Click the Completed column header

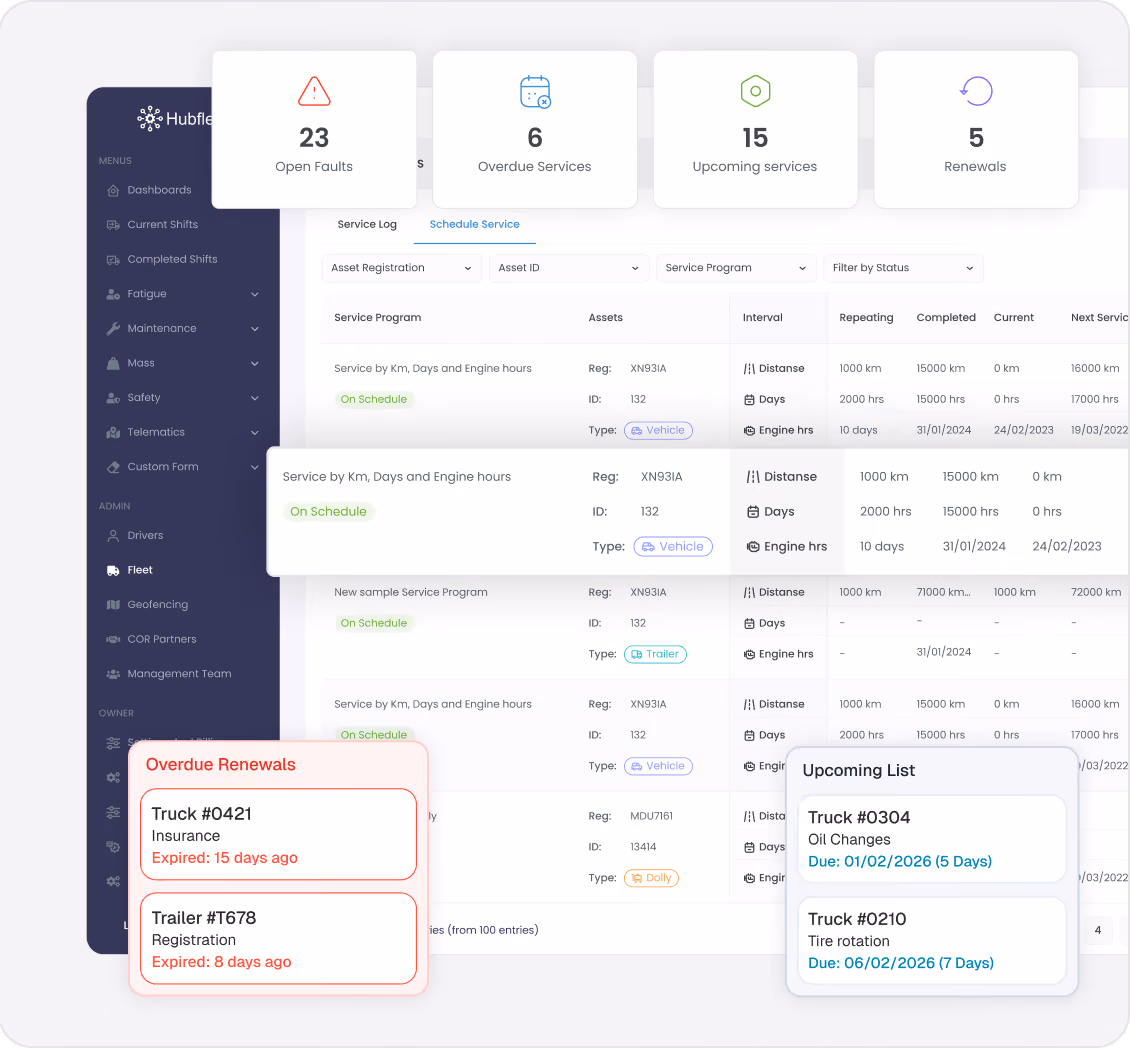click(x=946, y=318)
